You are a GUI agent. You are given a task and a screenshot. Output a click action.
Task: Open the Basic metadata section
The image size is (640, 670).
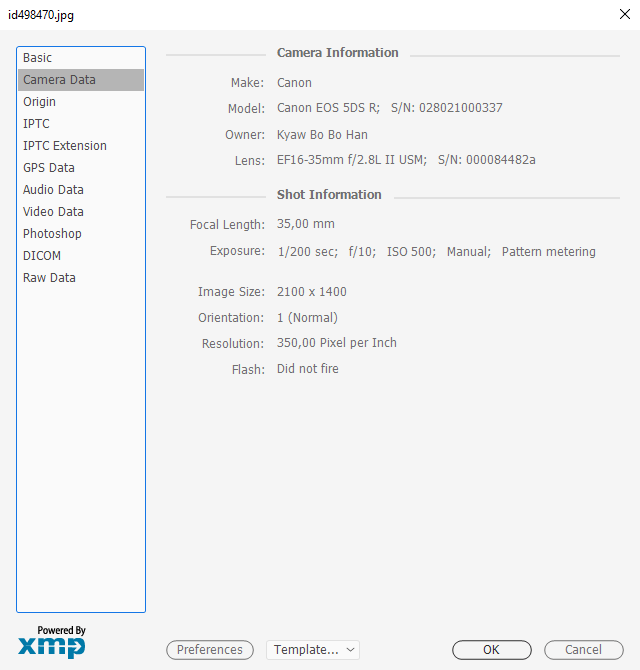click(81, 58)
